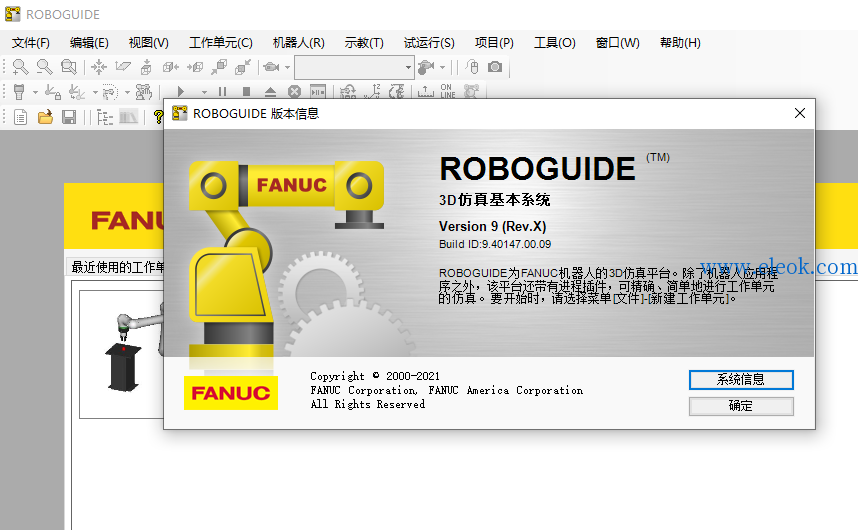This screenshot has height=530, width=858.
Task: Click the video record camera icon
Action: click(426, 67)
